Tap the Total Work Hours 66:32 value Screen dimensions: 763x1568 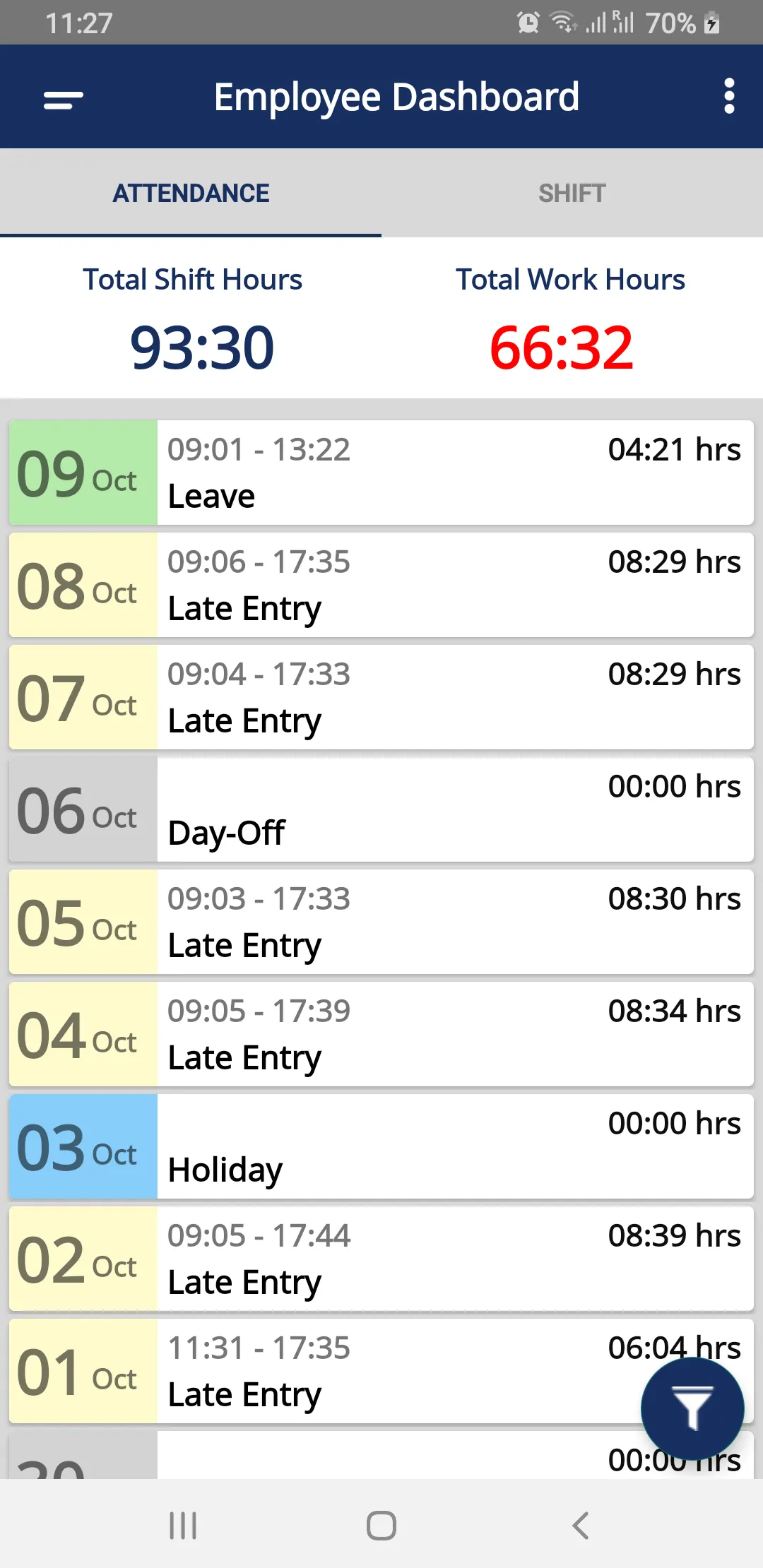click(562, 348)
